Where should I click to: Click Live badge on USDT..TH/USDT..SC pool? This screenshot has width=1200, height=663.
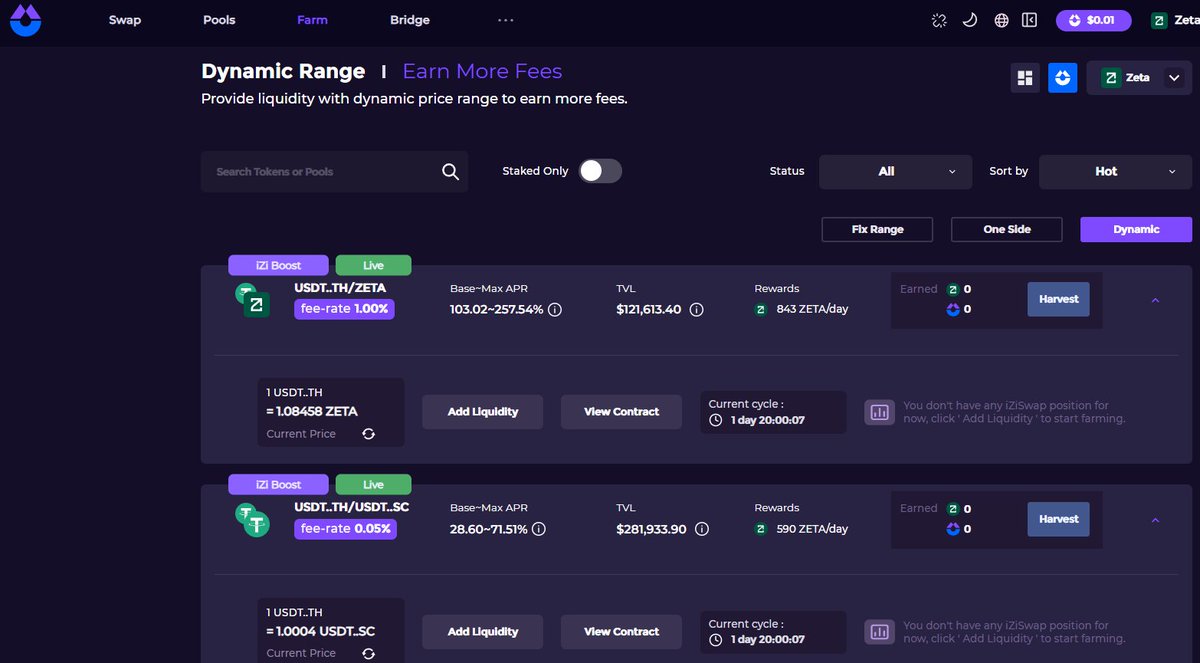point(373,485)
